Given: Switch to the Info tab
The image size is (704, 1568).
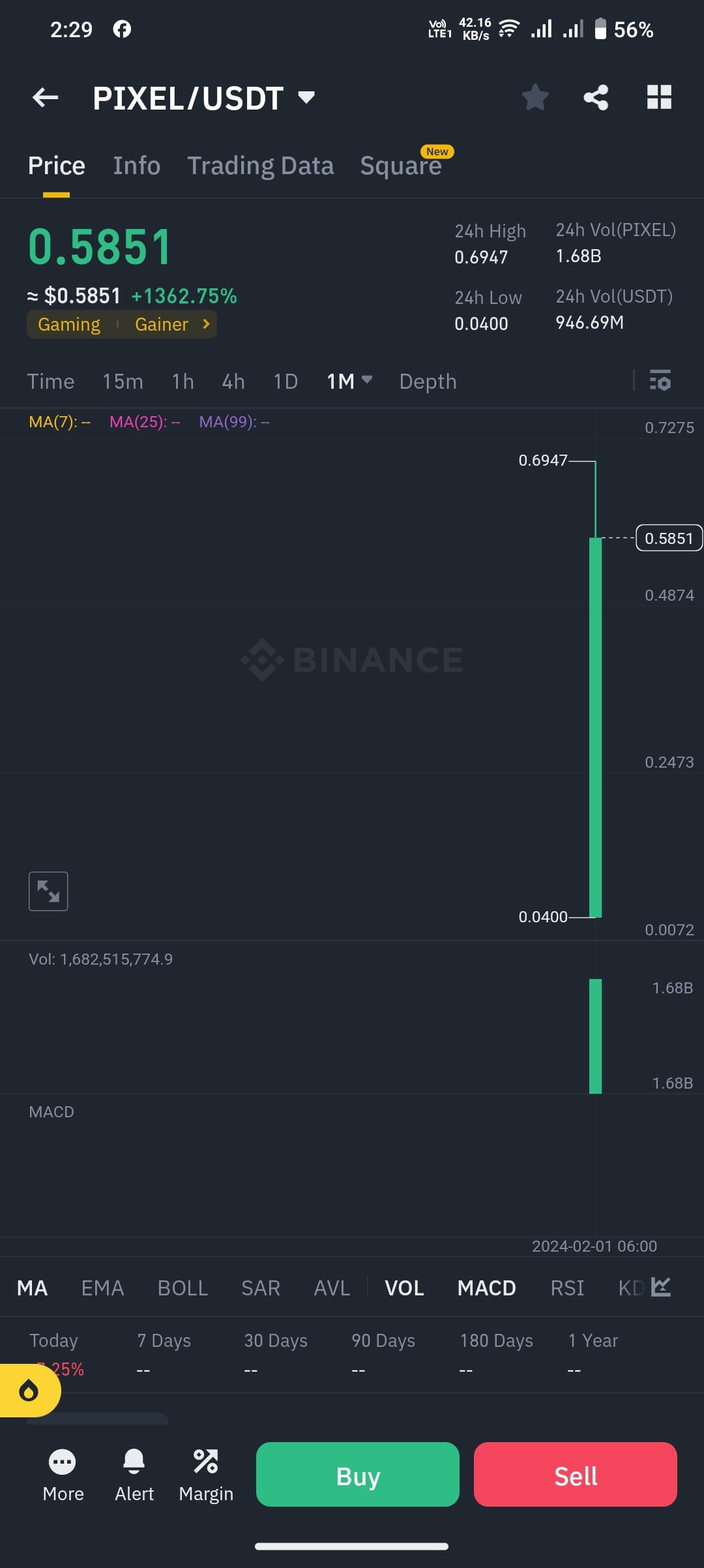Looking at the screenshot, I should pos(136,165).
